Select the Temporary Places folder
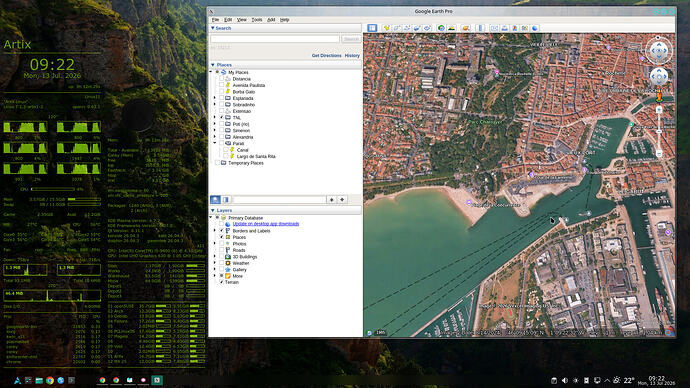The width and height of the screenshot is (690, 388). pos(246,163)
